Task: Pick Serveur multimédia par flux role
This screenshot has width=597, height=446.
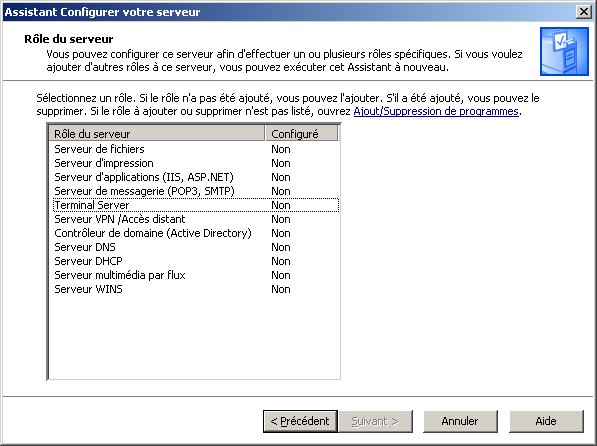Action: [195, 275]
